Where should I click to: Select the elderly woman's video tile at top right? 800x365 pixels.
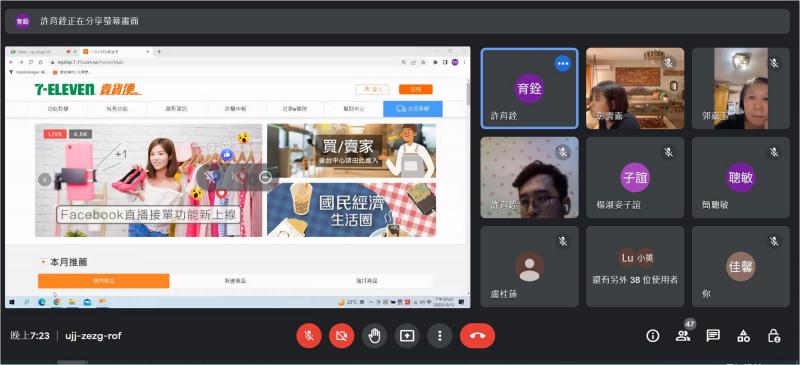(740, 88)
